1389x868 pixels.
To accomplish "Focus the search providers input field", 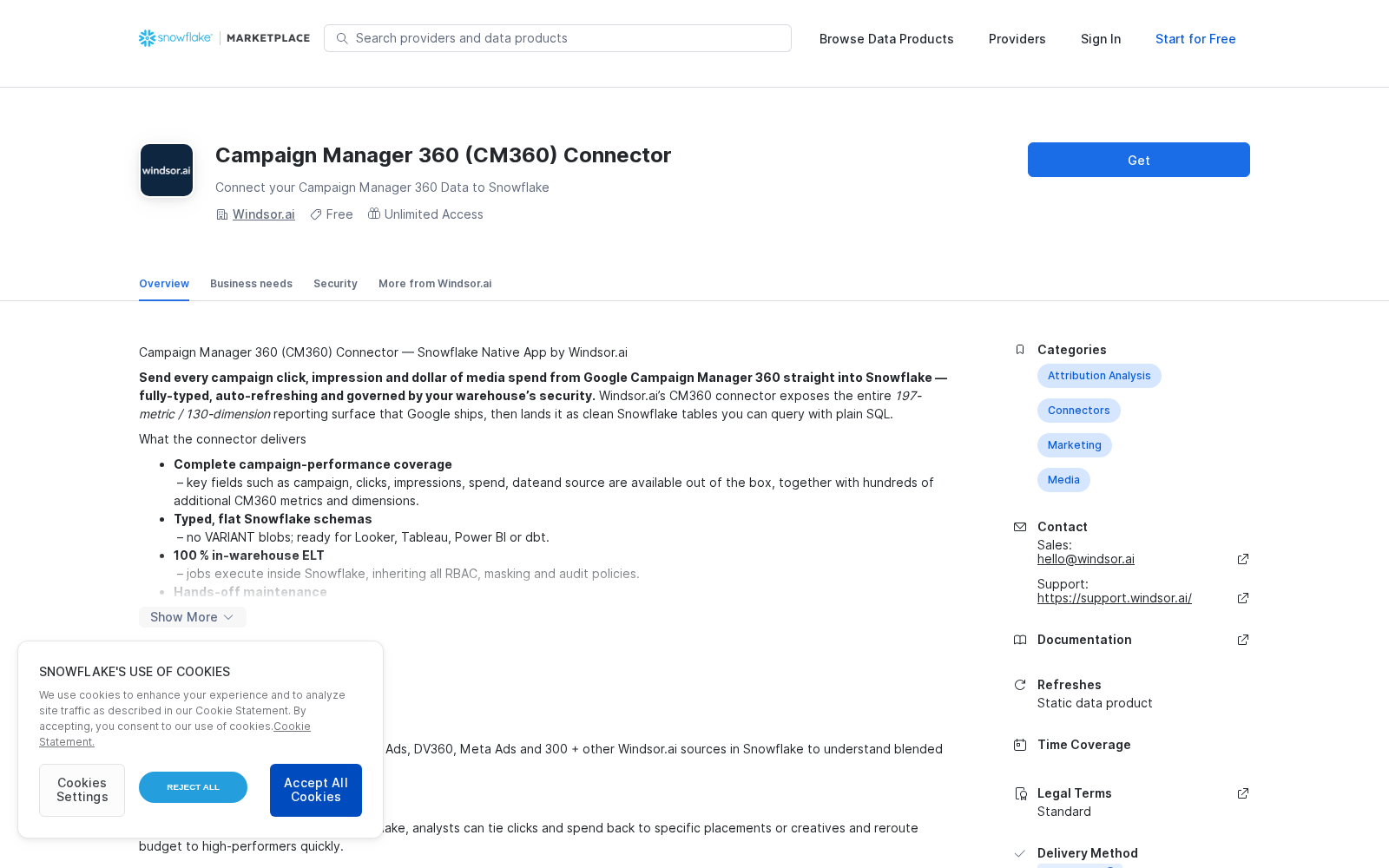I will [557, 38].
